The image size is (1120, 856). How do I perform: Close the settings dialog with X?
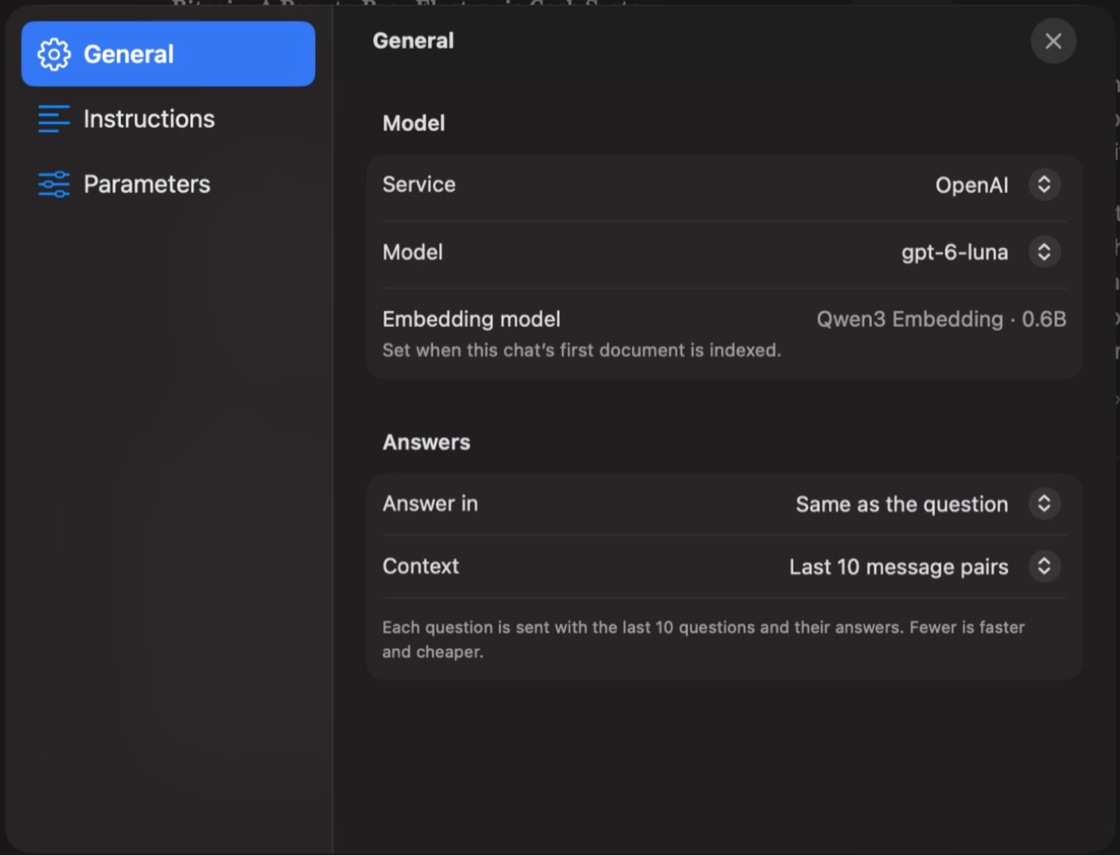point(1053,41)
